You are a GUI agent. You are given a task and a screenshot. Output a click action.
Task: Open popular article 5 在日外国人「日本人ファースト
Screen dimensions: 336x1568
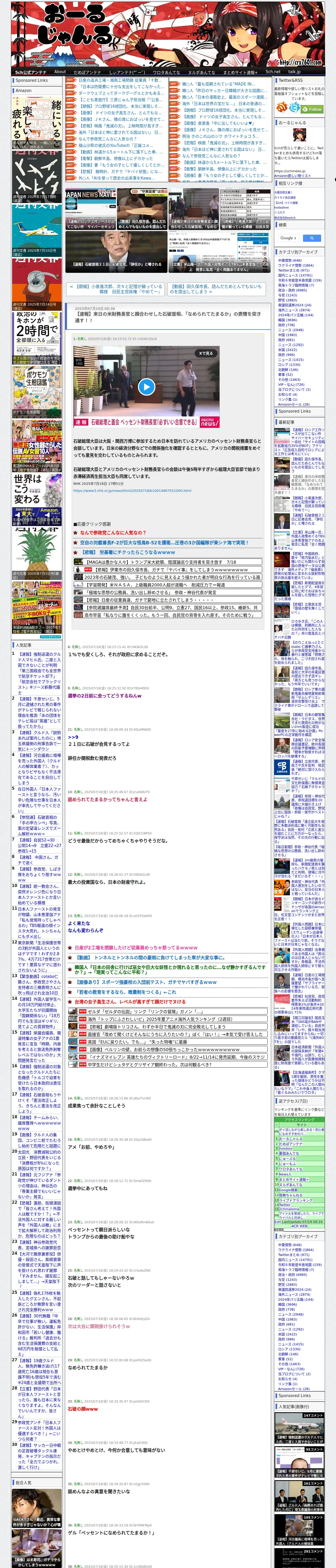(39, 800)
